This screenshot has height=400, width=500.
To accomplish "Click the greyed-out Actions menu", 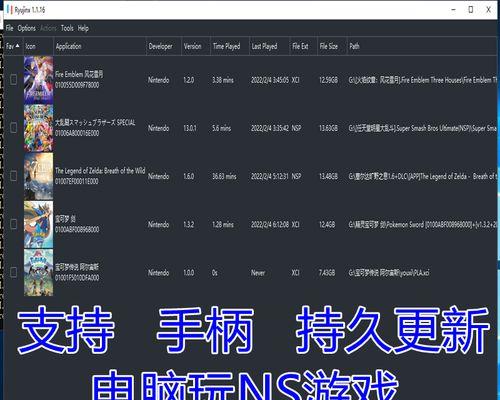I will [48, 28].
